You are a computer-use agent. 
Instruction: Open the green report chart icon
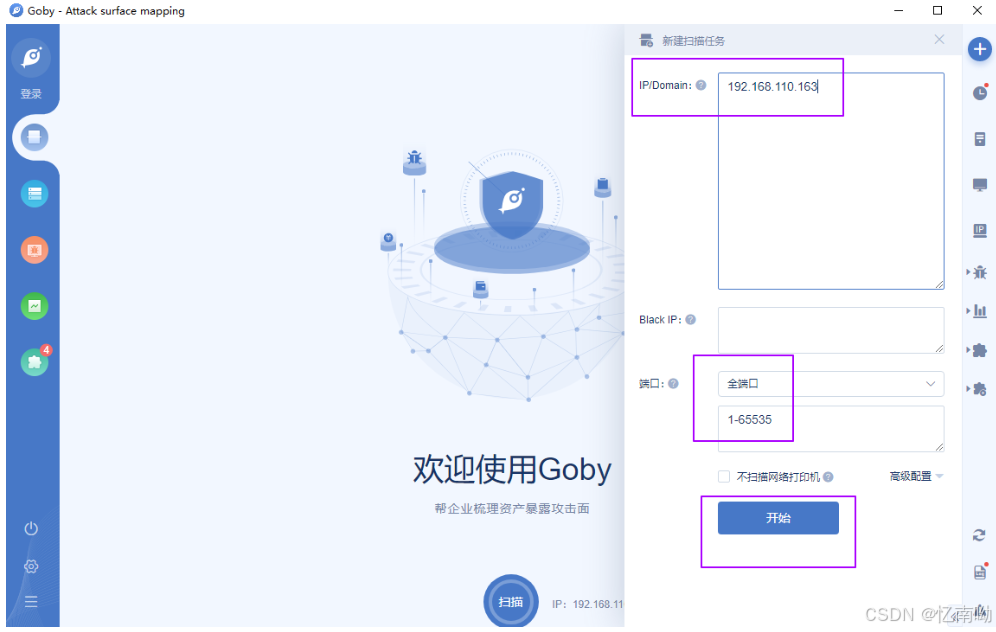(x=34, y=306)
